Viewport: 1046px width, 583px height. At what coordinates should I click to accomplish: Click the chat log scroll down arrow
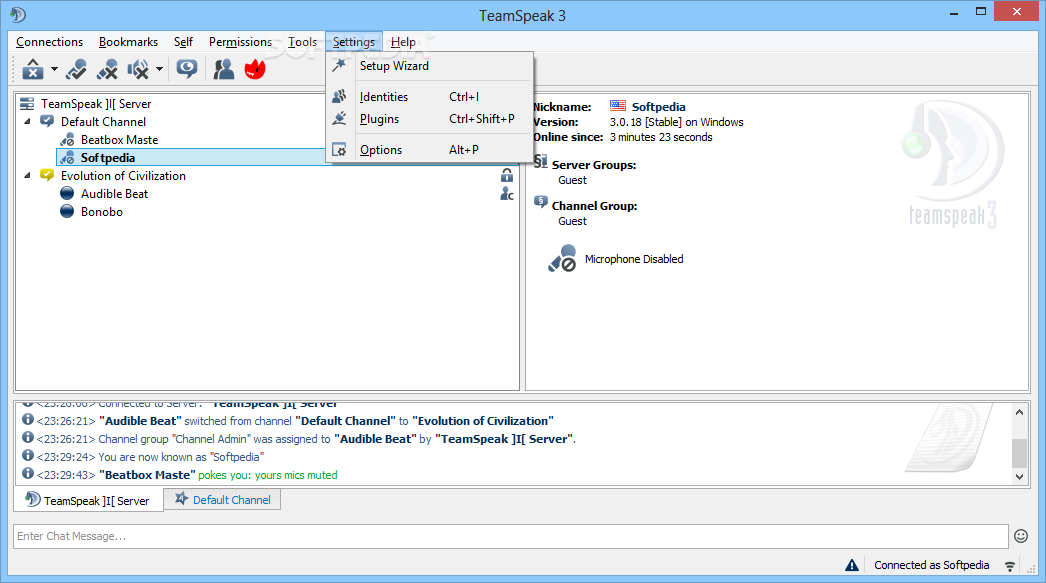(x=1019, y=476)
